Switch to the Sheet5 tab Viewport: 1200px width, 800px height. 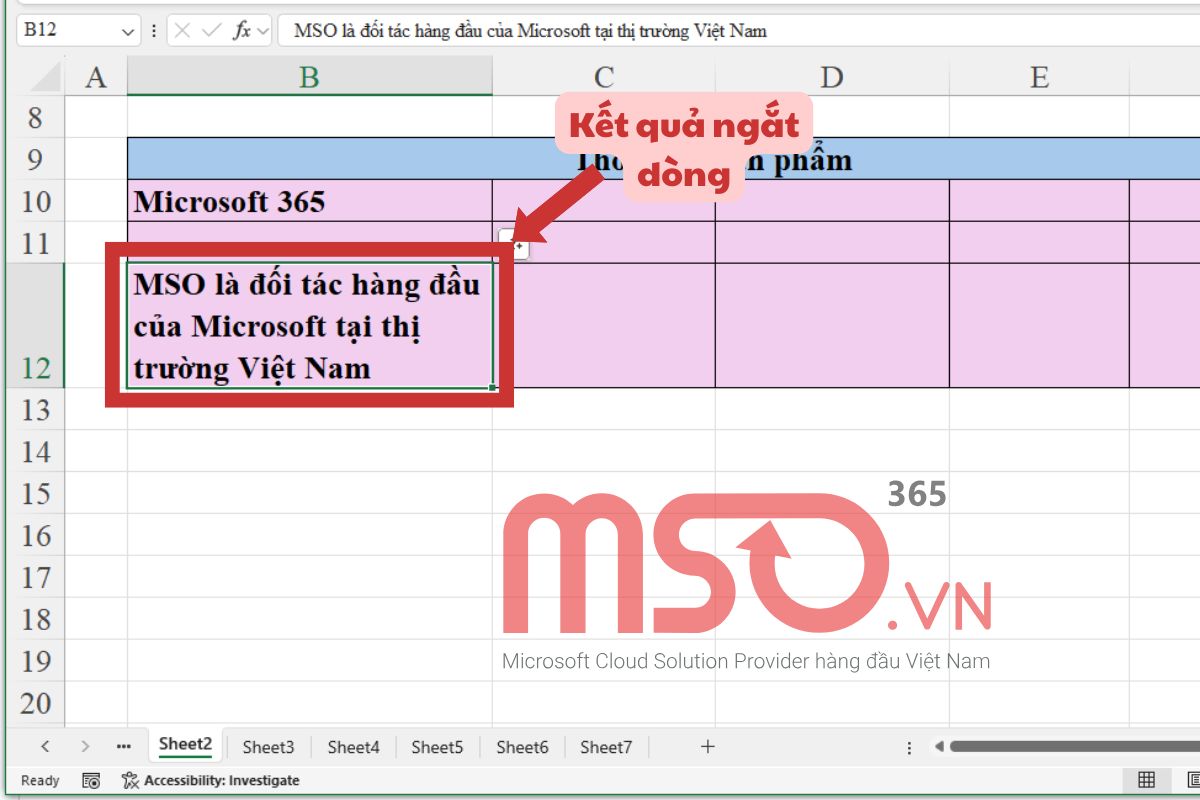[x=437, y=746]
